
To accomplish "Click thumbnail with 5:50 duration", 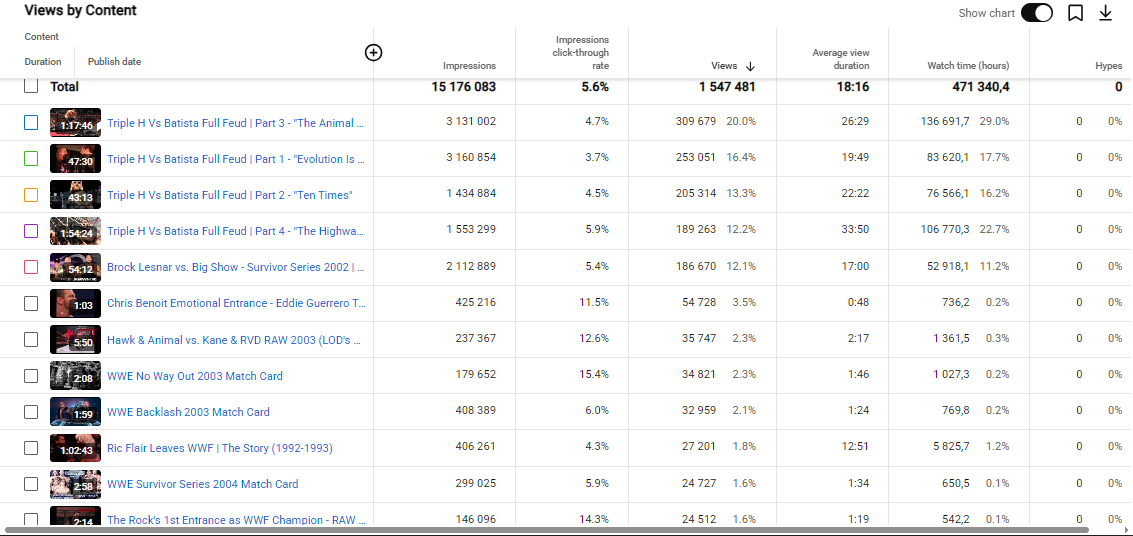I will click(75, 340).
